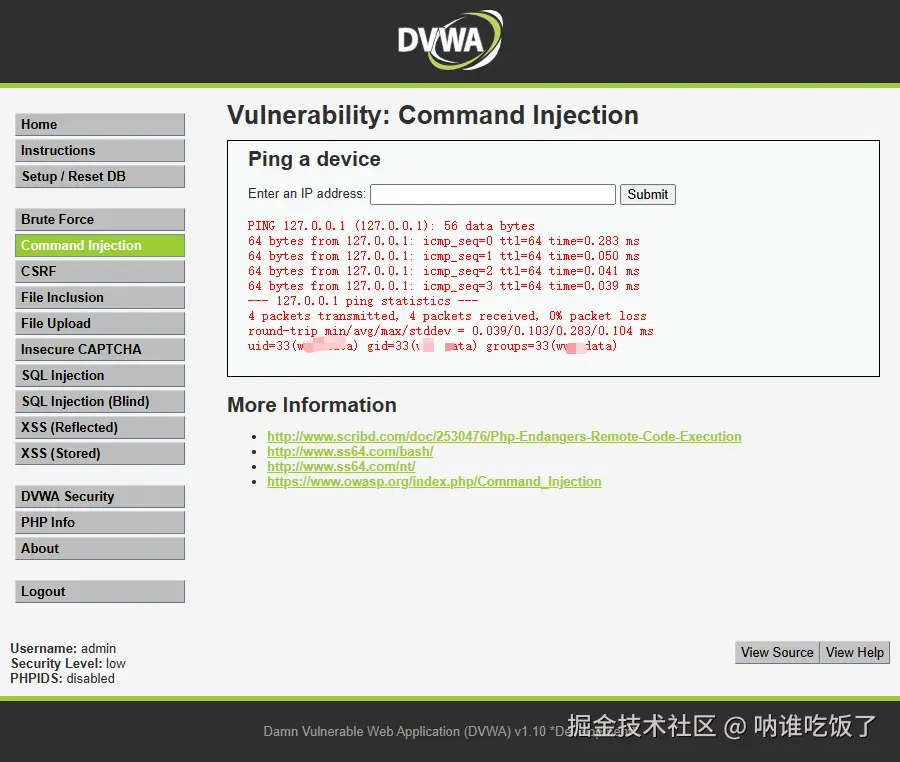900x762 pixels.
Task: Click the Submit button
Action: click(647, 195)
